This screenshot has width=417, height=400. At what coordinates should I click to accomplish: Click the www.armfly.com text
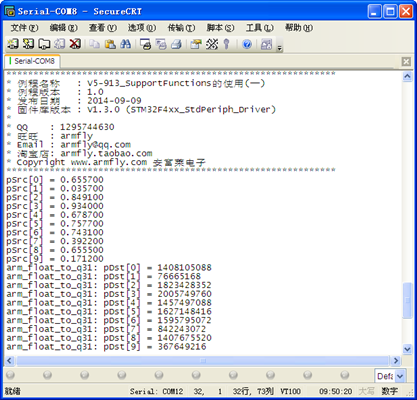point(109,162)
